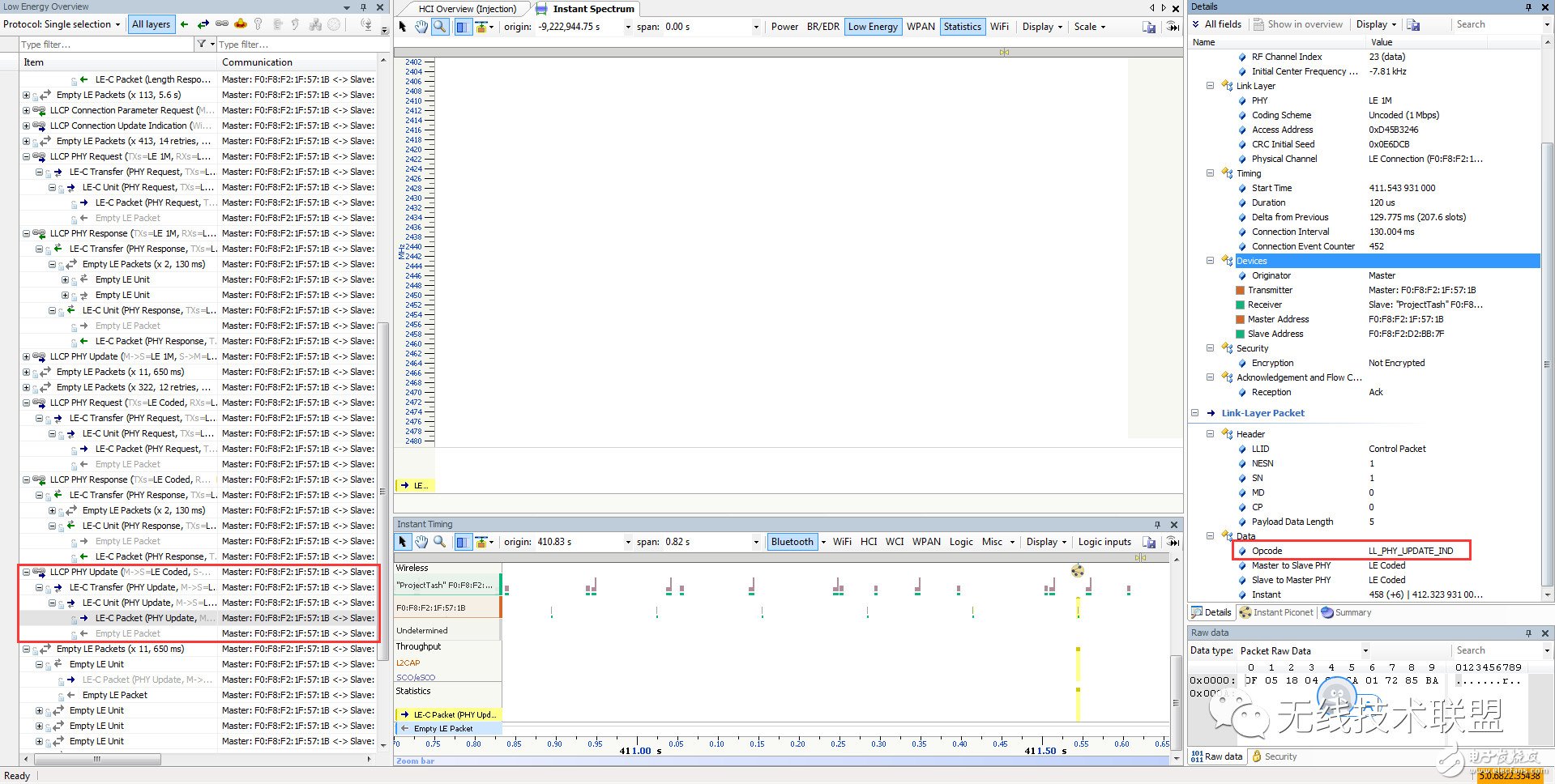Click the Zoom bar in Instant Timing
Screen dimensions: 1555x784
point(784,761)
